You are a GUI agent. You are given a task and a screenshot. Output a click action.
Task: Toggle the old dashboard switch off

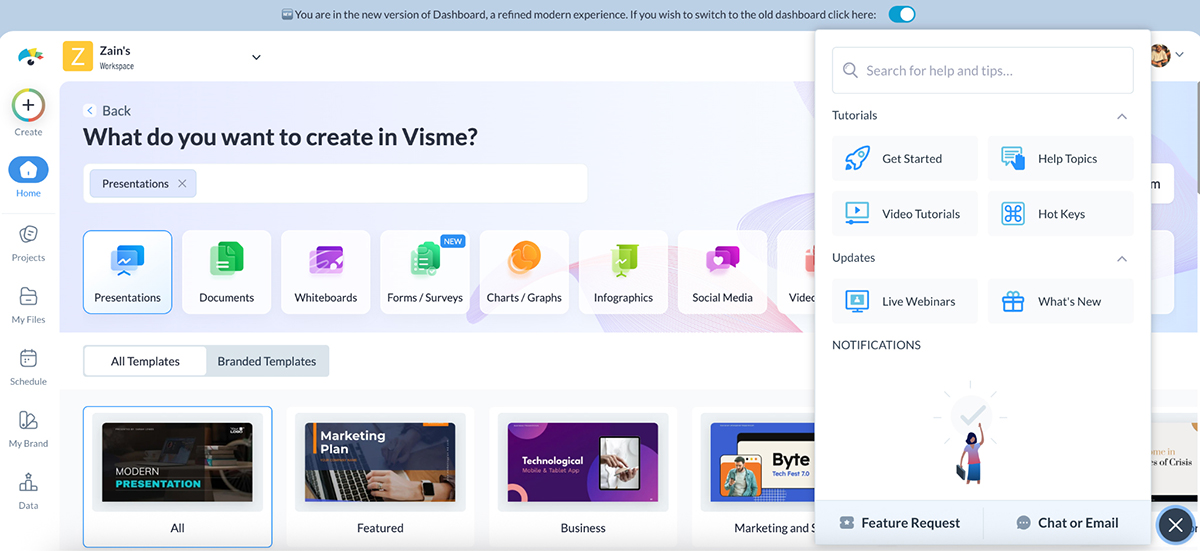click(901, 15)
